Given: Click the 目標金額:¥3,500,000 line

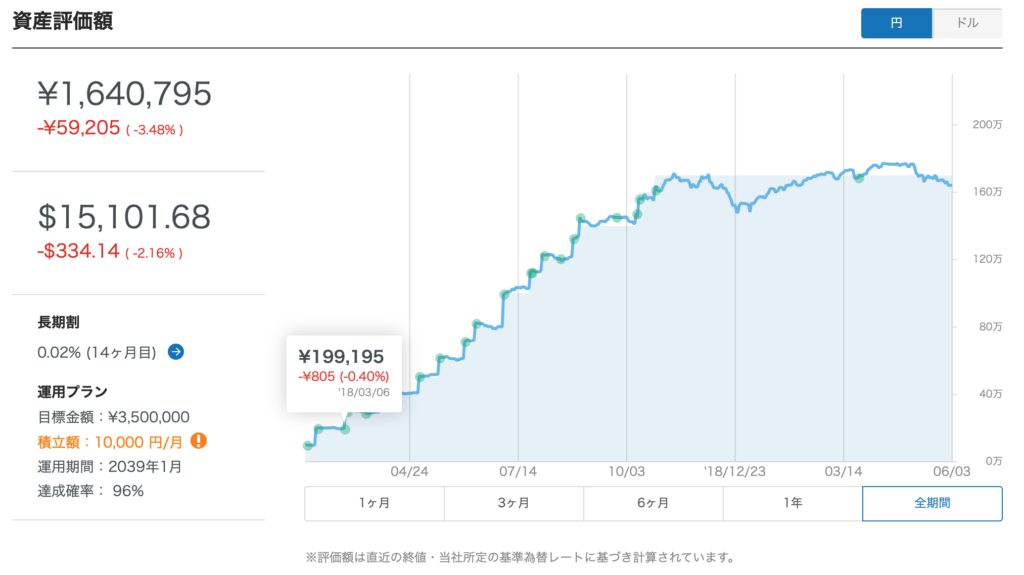Looking at the screenshot, I should click(113, 417).
